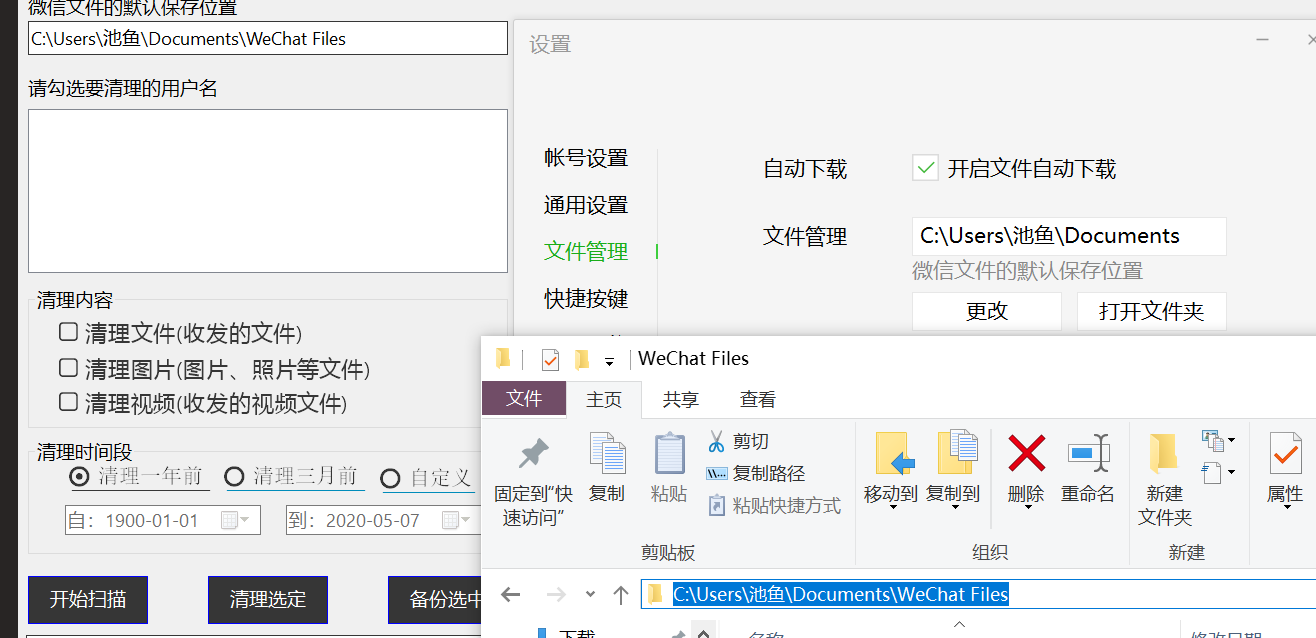Open 快捷按键 in settings sidebar

[586, 299]
